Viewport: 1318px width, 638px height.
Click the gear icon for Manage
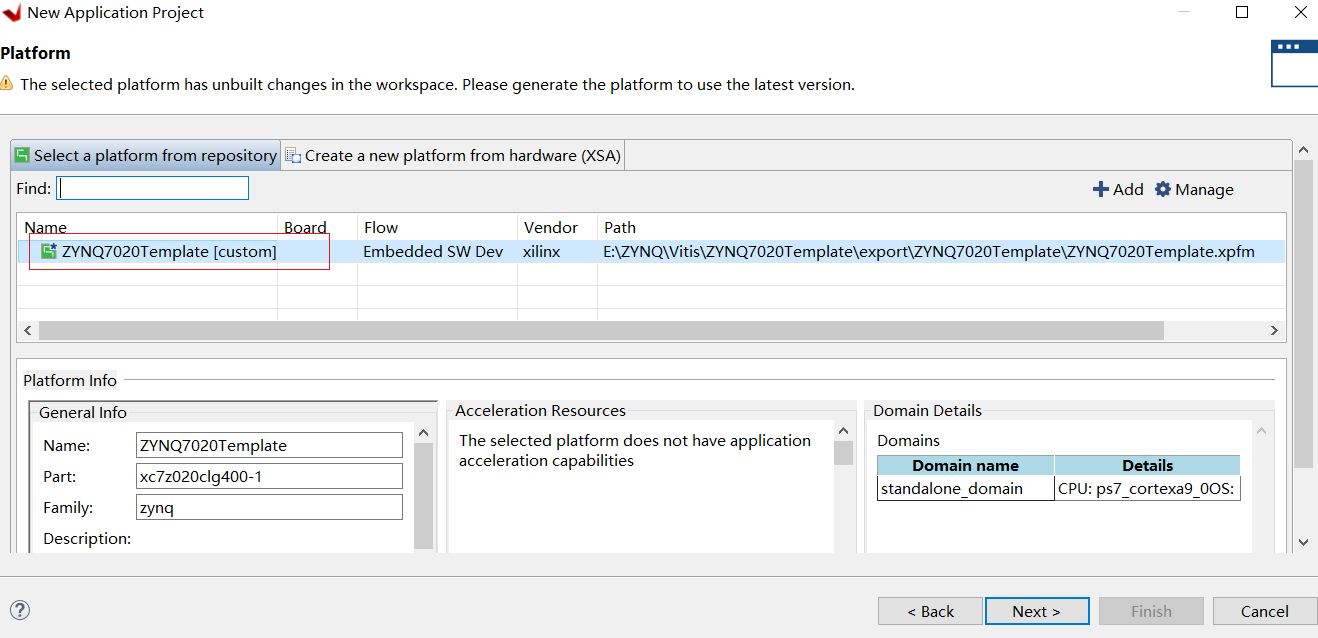(1162, 189)
